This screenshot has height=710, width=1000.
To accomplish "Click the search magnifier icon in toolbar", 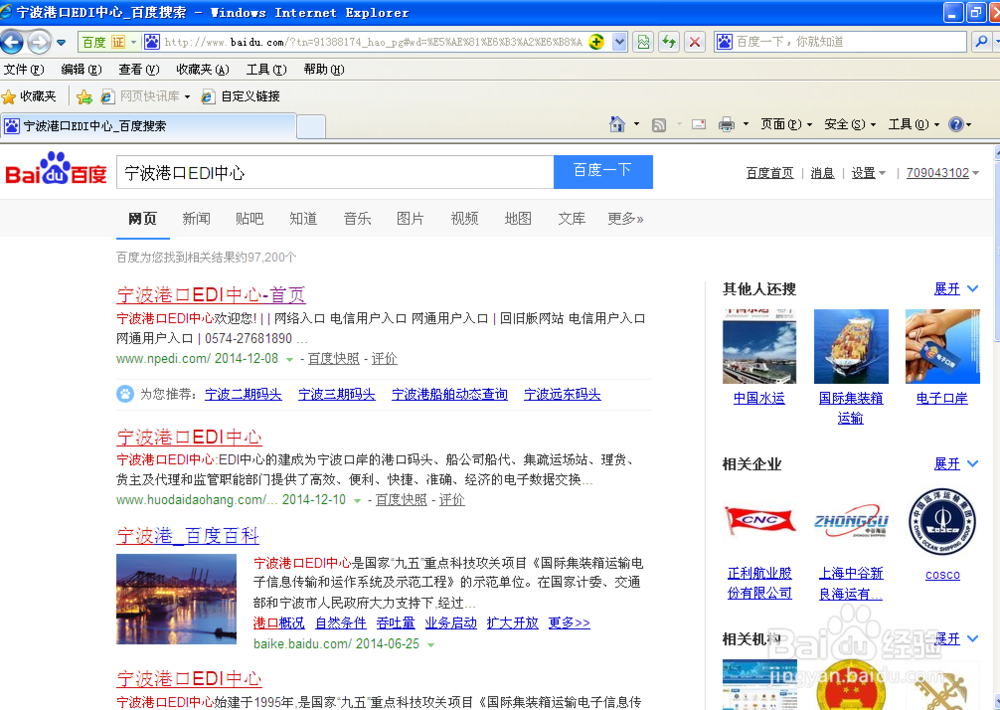I will click(981, 41).
